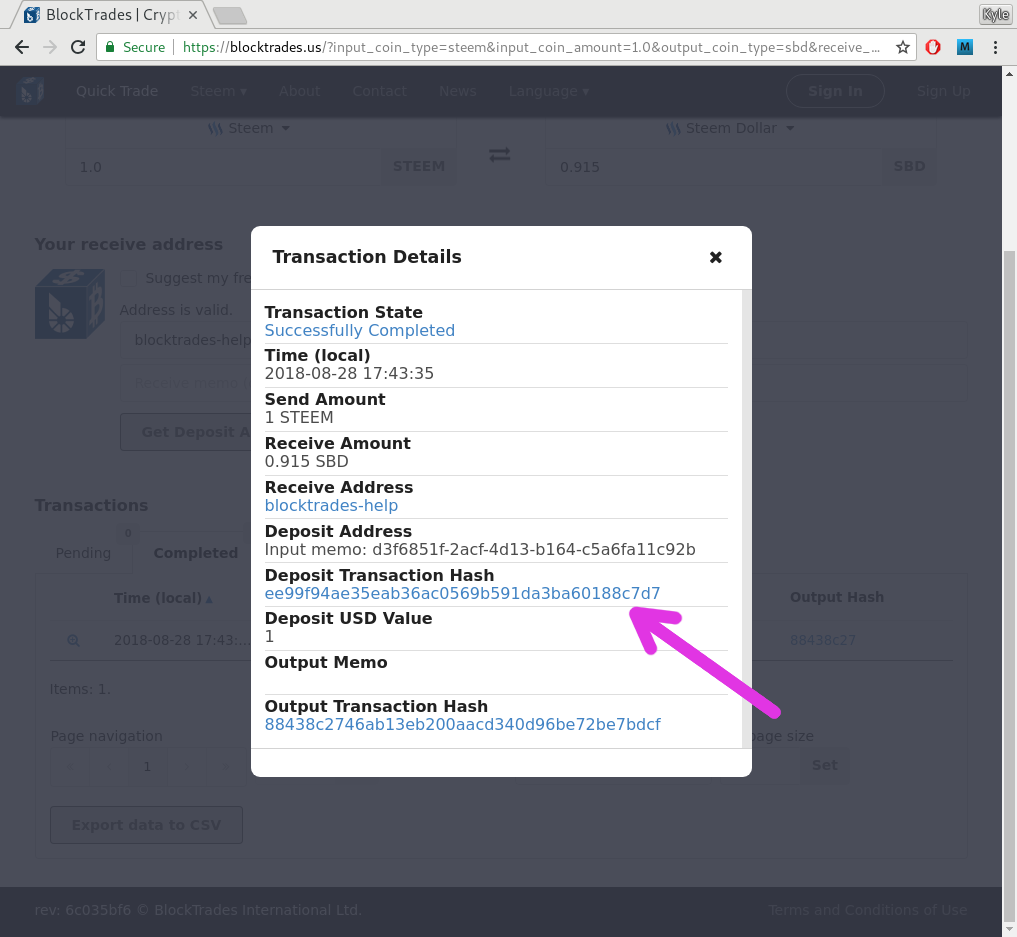Viewport: 1017px width, 937px height.
Task: Open Quick Trade menu item
Action: tap(117, 91)
